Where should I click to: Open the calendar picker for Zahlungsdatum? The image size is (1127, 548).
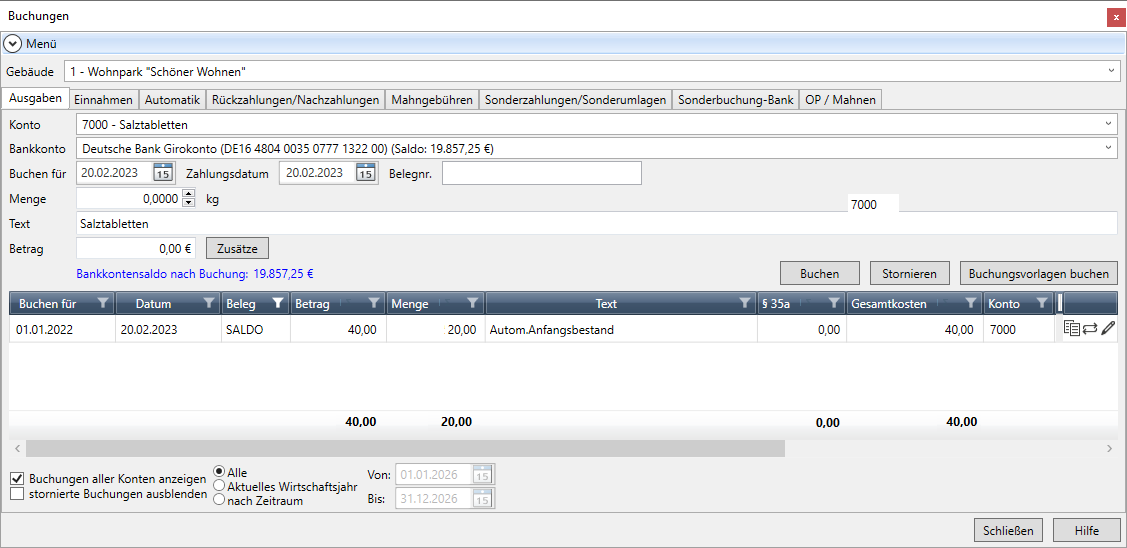[x=365, y=173]
